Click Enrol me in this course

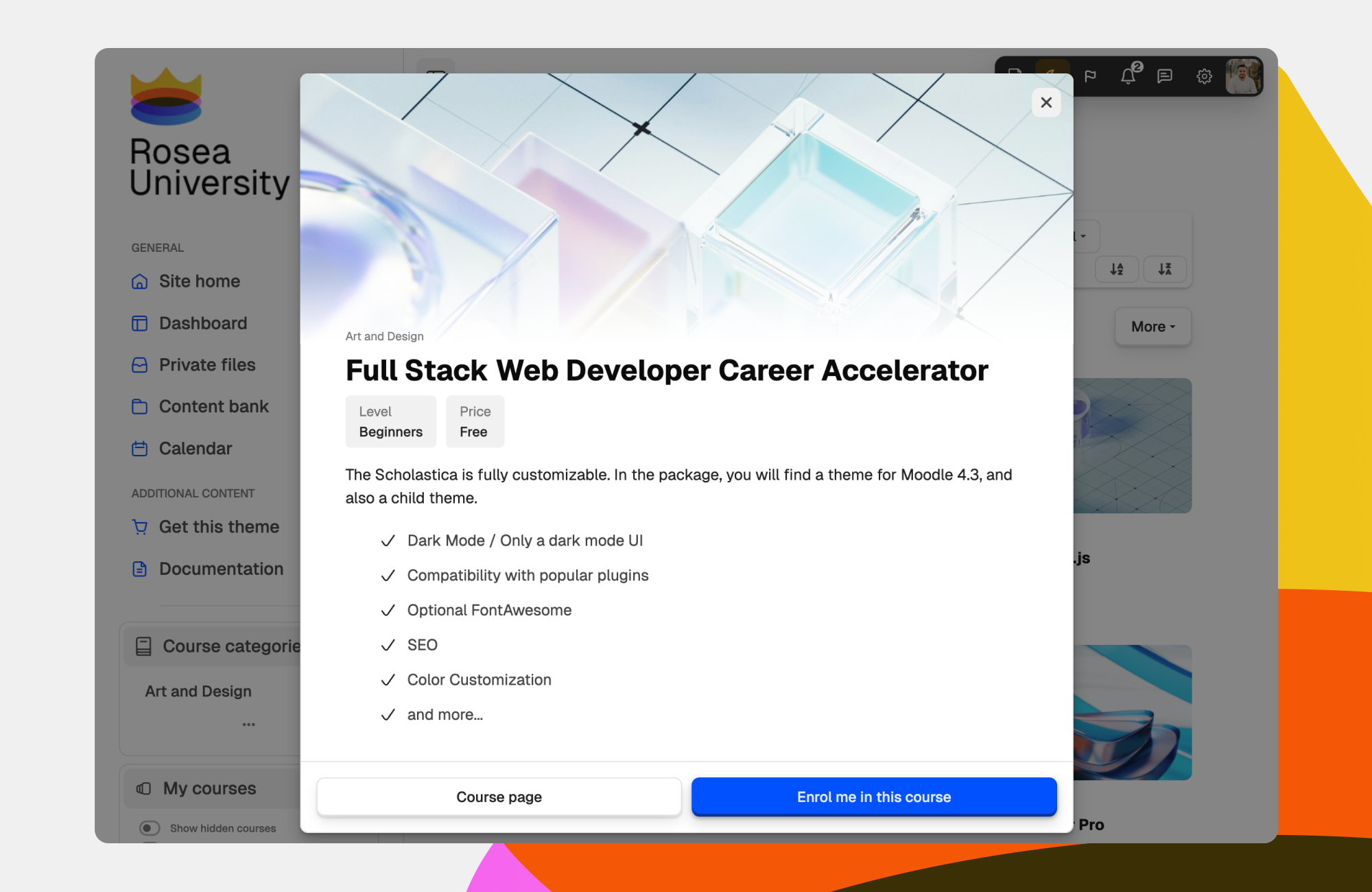(x=873, y=797)
